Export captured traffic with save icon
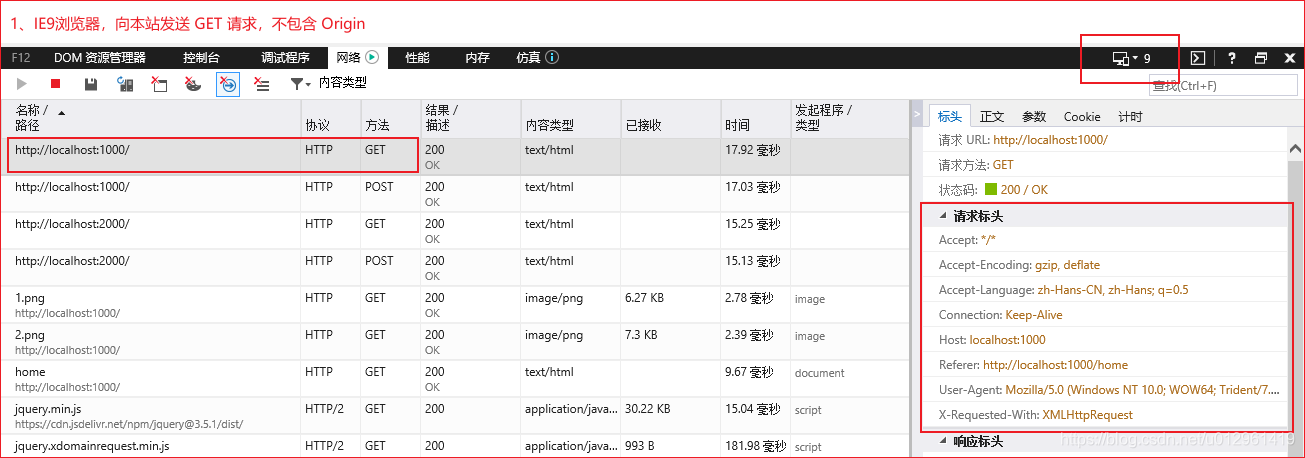 point(91,85)
